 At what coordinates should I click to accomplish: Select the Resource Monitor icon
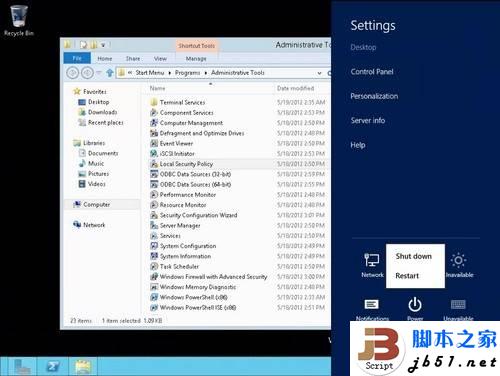[154, 205]
